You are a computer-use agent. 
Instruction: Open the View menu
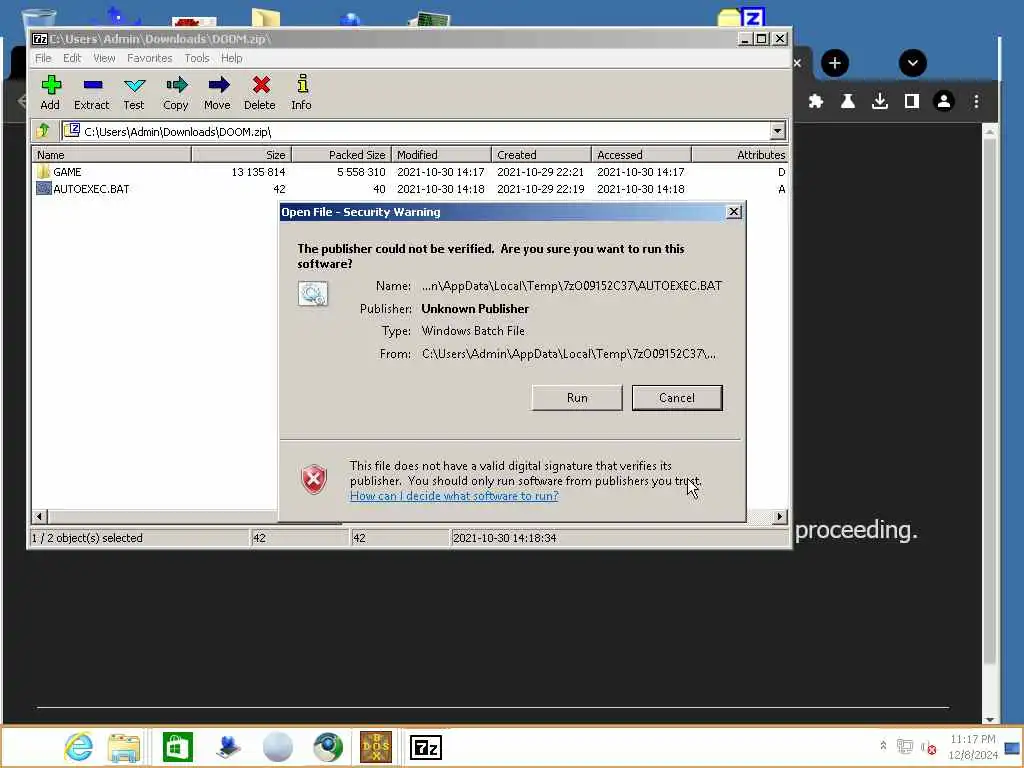coord(104,58)
